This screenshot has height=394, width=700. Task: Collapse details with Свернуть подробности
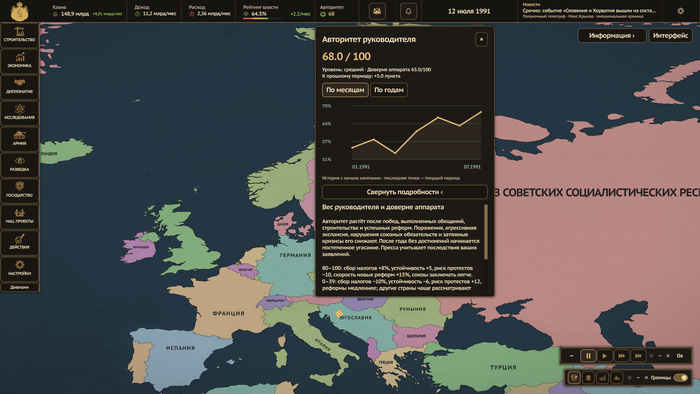404,192
